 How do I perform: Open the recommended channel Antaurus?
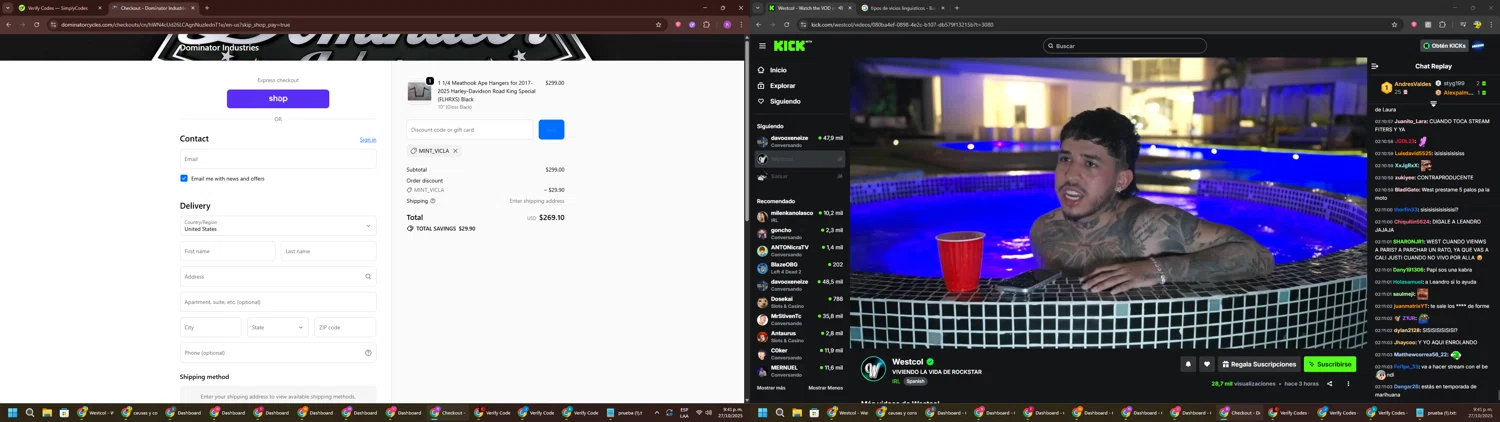tap(800, 336)
